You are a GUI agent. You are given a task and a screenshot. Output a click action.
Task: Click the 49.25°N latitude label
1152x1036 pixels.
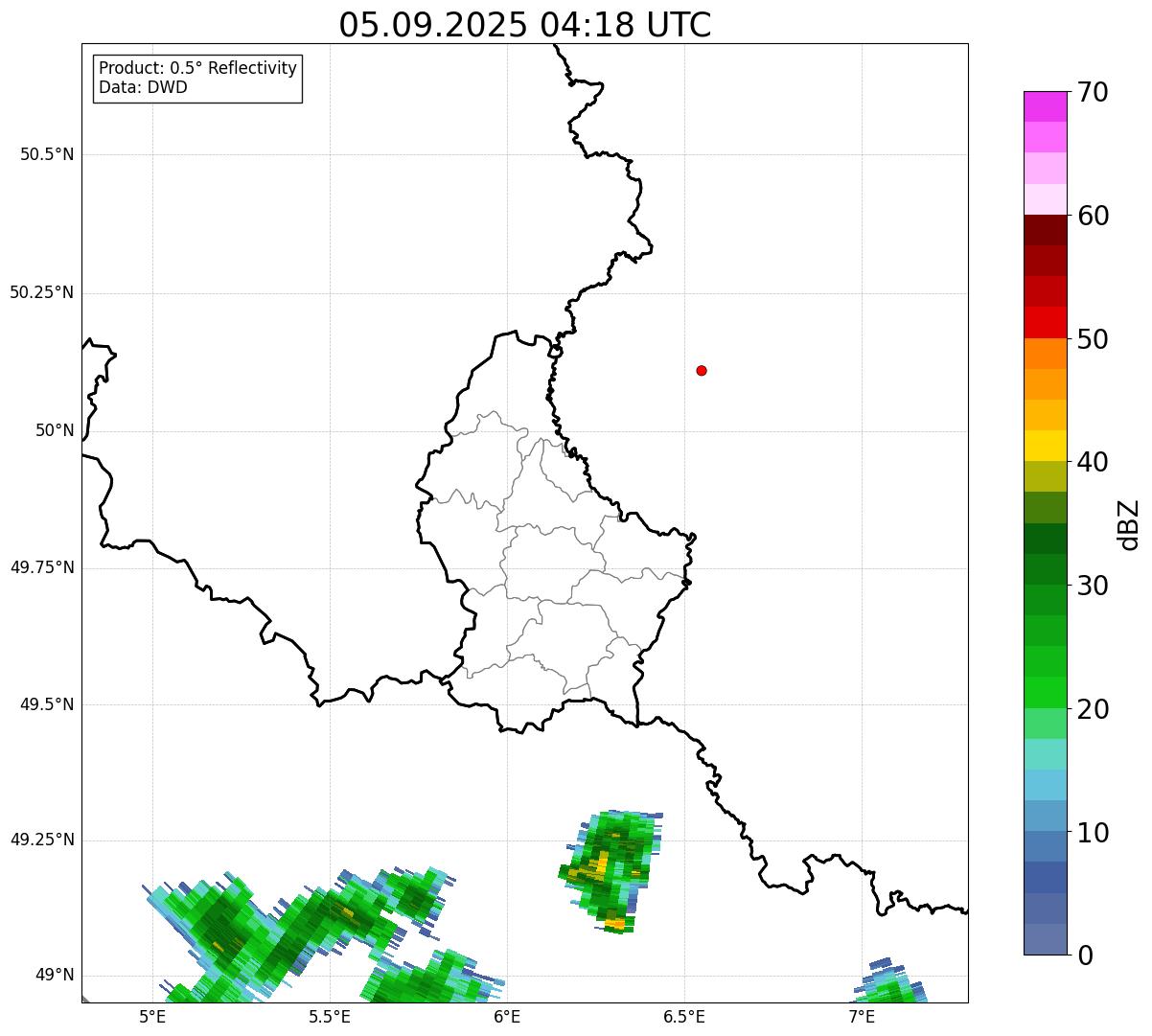[42, 840]
